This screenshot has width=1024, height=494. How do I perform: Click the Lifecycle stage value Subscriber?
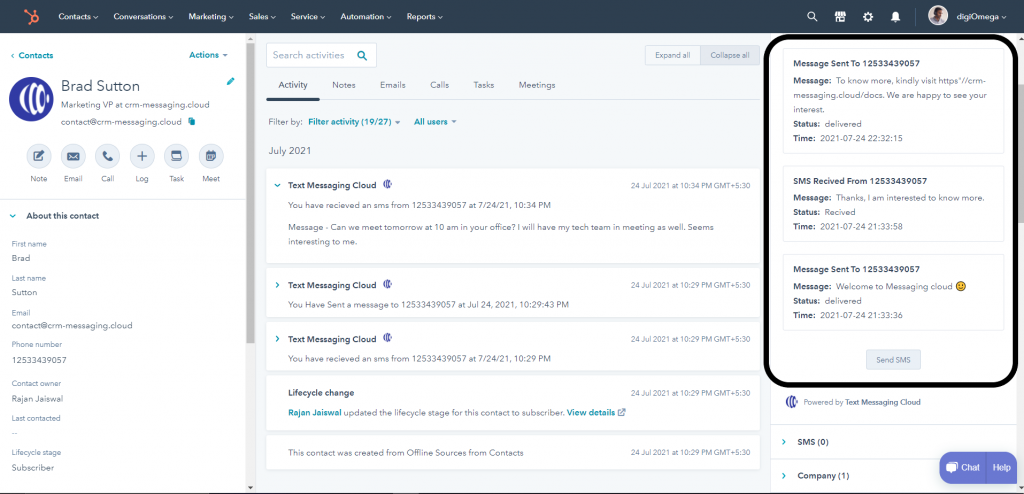pos(33,469)
